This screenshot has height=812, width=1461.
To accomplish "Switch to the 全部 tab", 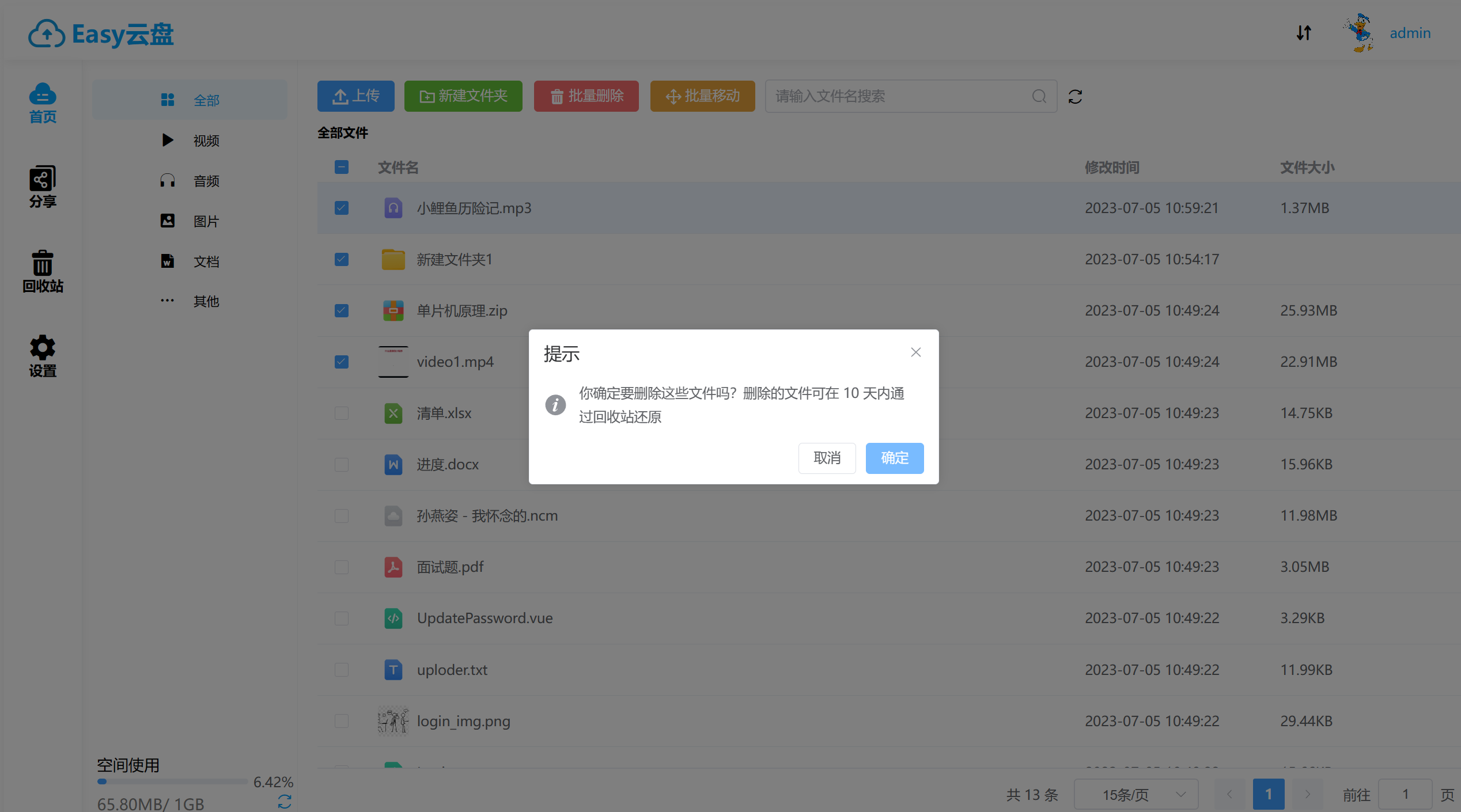I will (x=190, y=99).
